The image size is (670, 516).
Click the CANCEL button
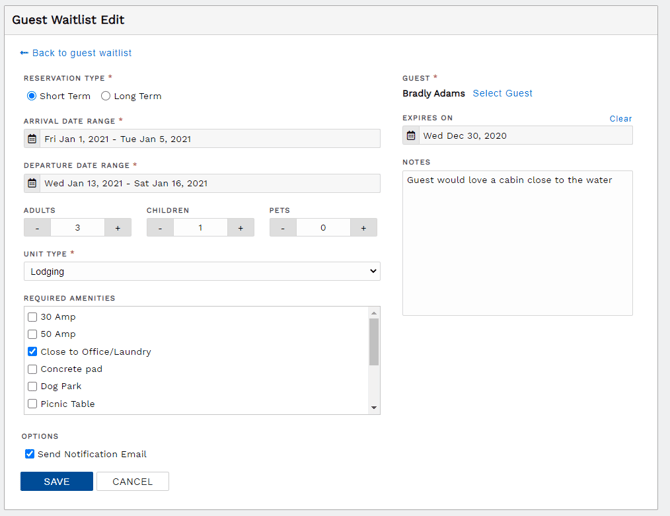coord(132,481)
